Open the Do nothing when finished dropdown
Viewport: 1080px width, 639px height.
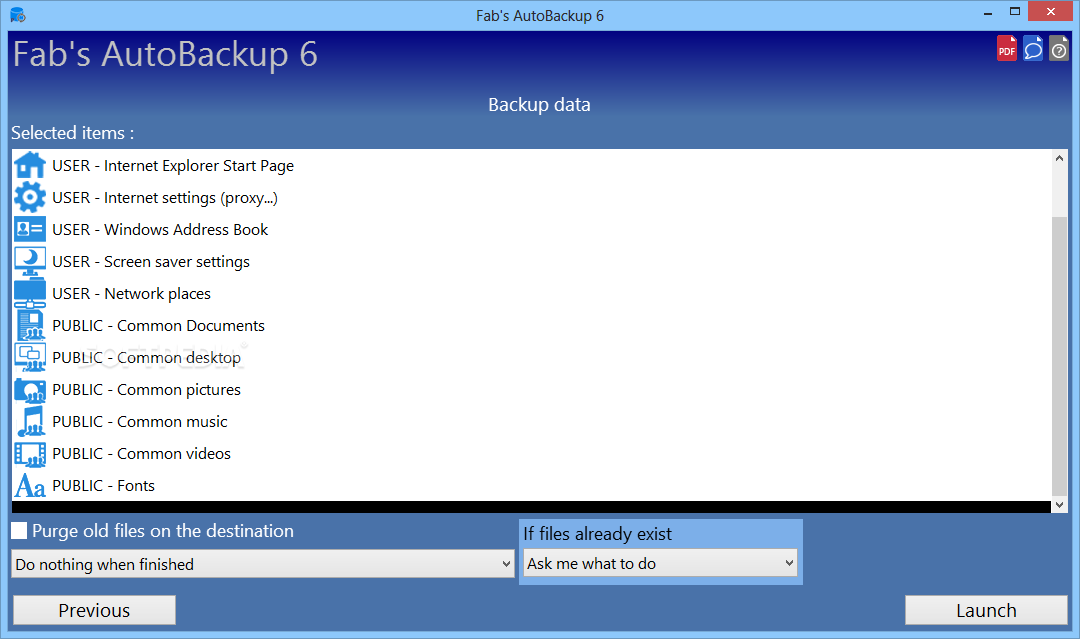262,564
